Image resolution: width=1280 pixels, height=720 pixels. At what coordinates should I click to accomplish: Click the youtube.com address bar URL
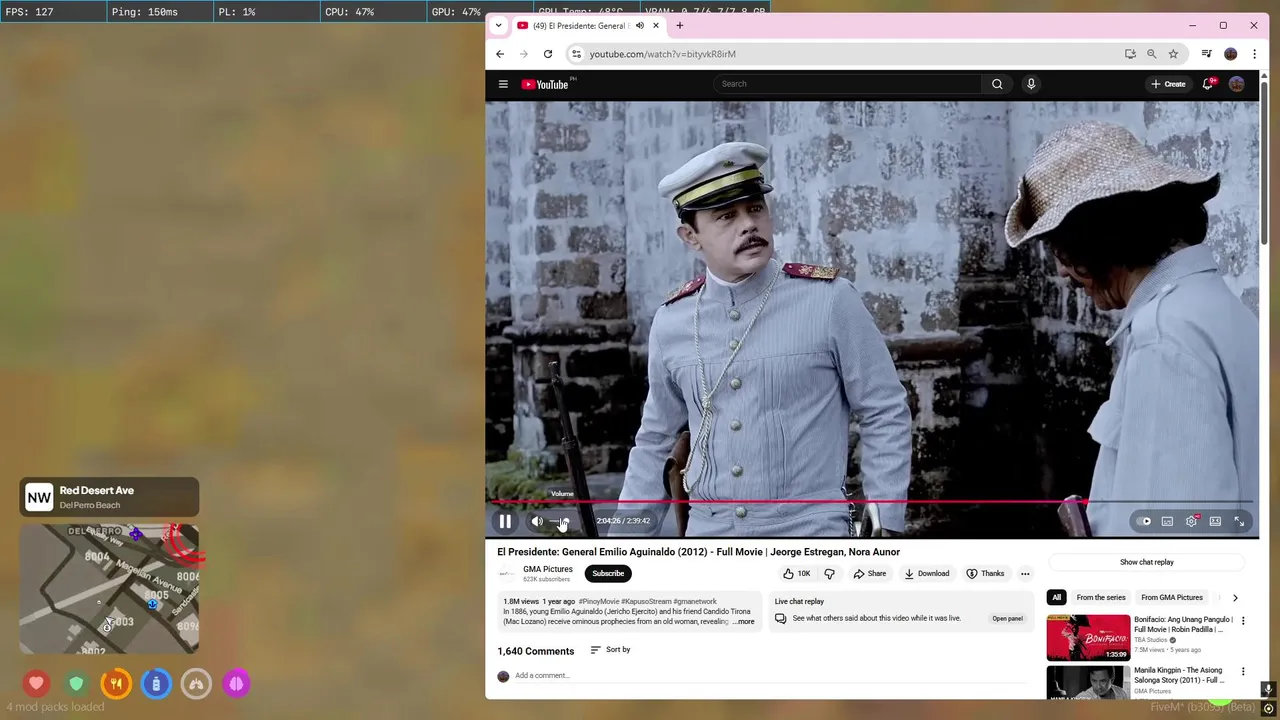point(662,54)
